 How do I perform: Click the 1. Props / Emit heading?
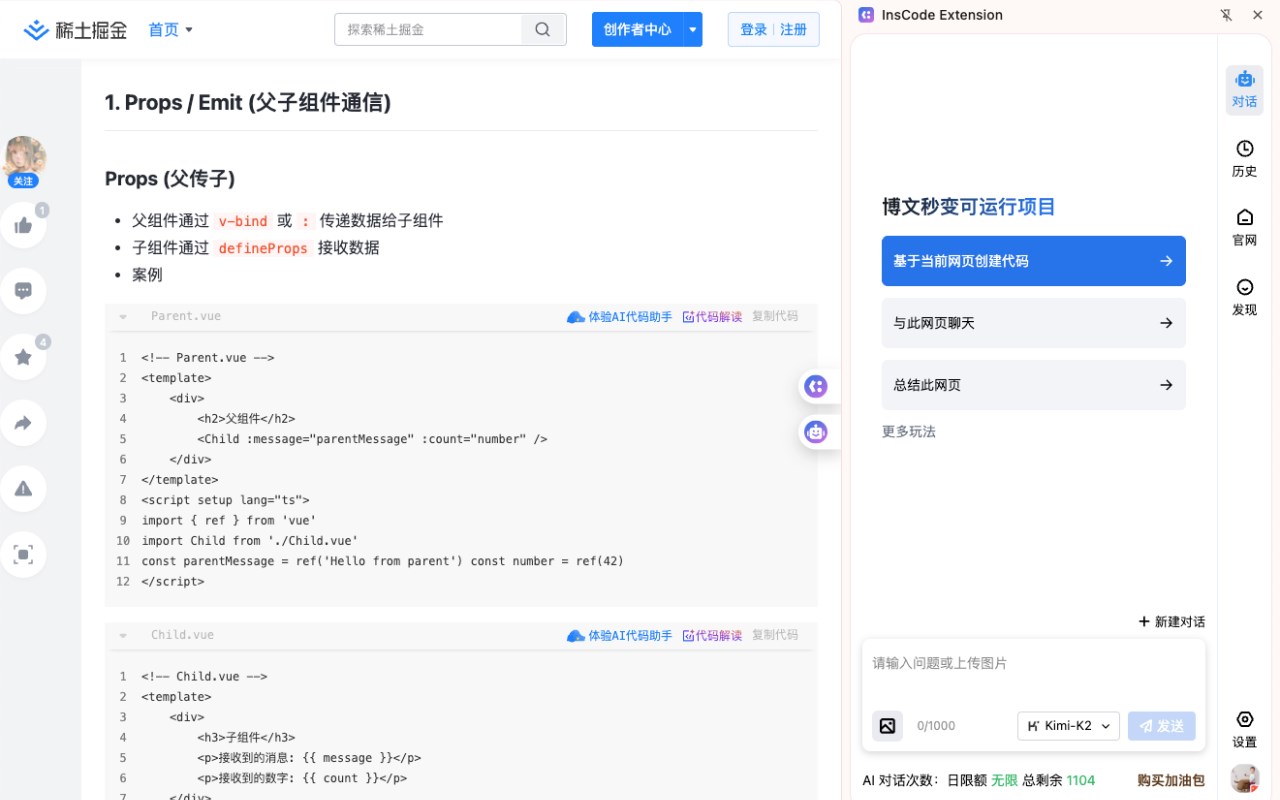coord(248,103)
